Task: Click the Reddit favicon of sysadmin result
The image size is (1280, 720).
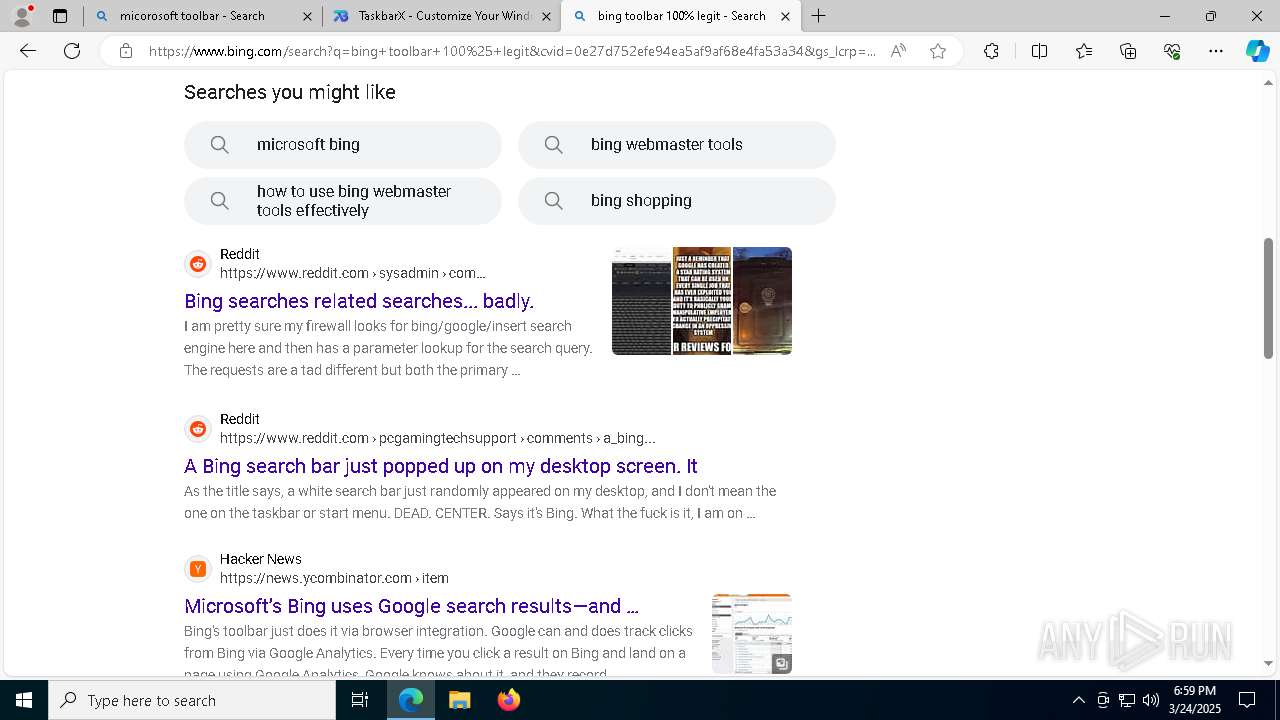Action: click(x=198, y=264)
